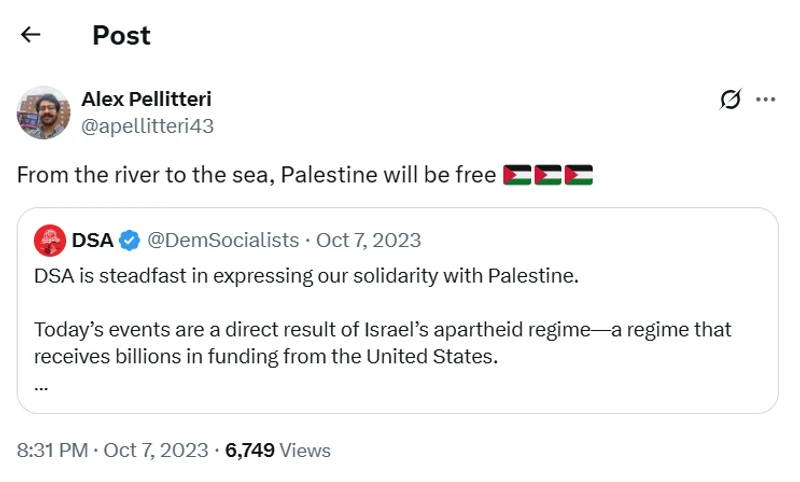Click the blue verified badge next to DSA
The image size is (800, 482).
tap(129, 240)
